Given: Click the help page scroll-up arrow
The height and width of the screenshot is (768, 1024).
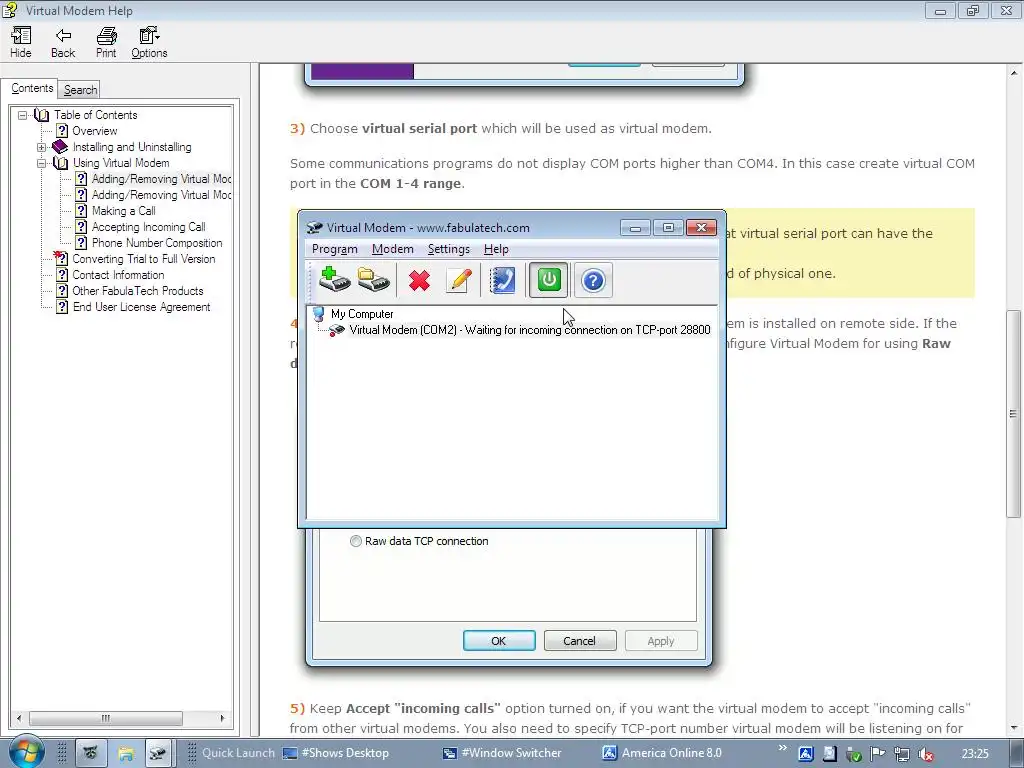Looking at the screenshot, I should coord(1013,72).
